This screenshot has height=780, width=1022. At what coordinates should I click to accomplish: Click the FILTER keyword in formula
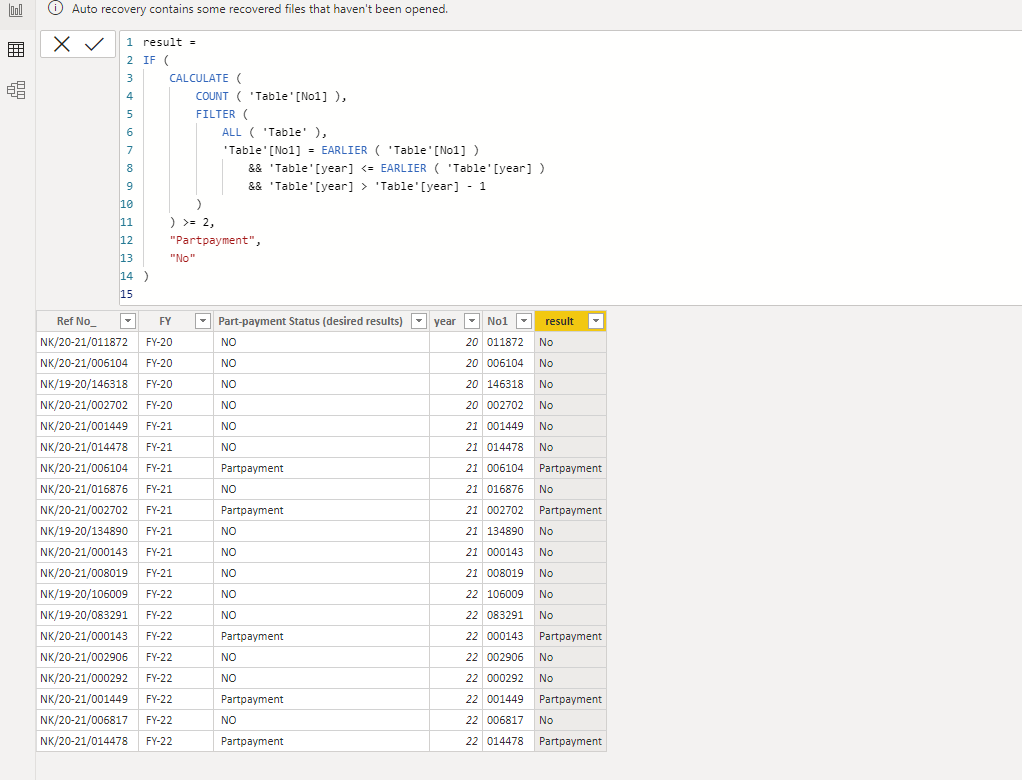[215, 114]
